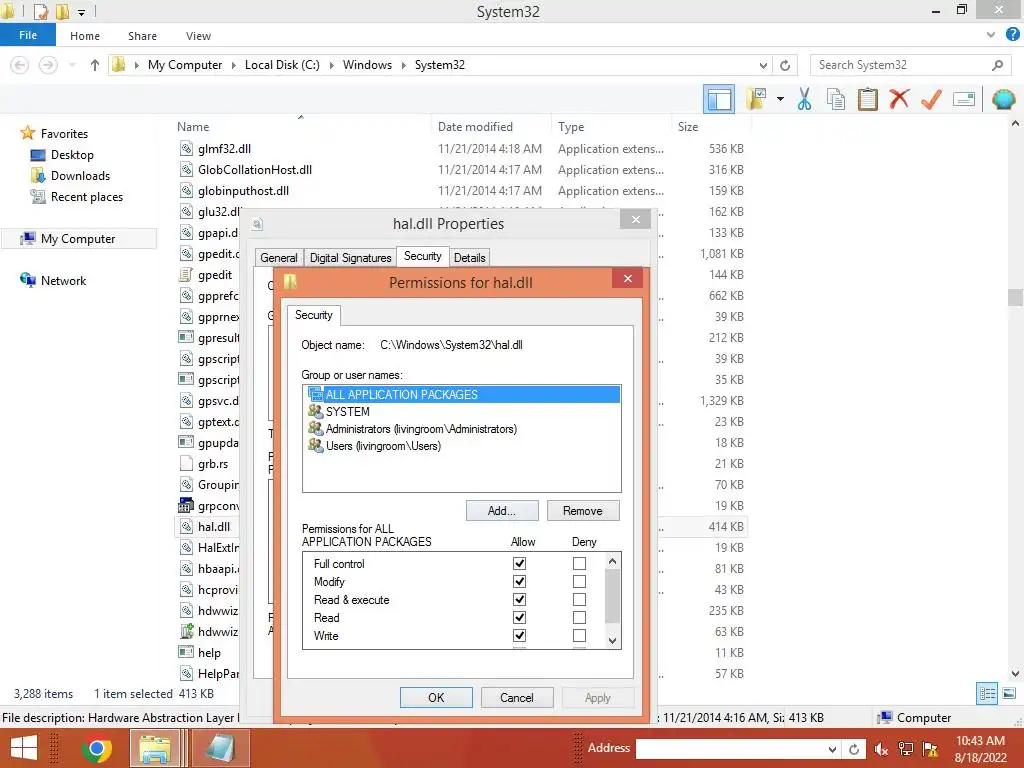Screen dimensions: 1024x768
Task: Check Deny for Read & execute
Action: (x=579, y=600)
